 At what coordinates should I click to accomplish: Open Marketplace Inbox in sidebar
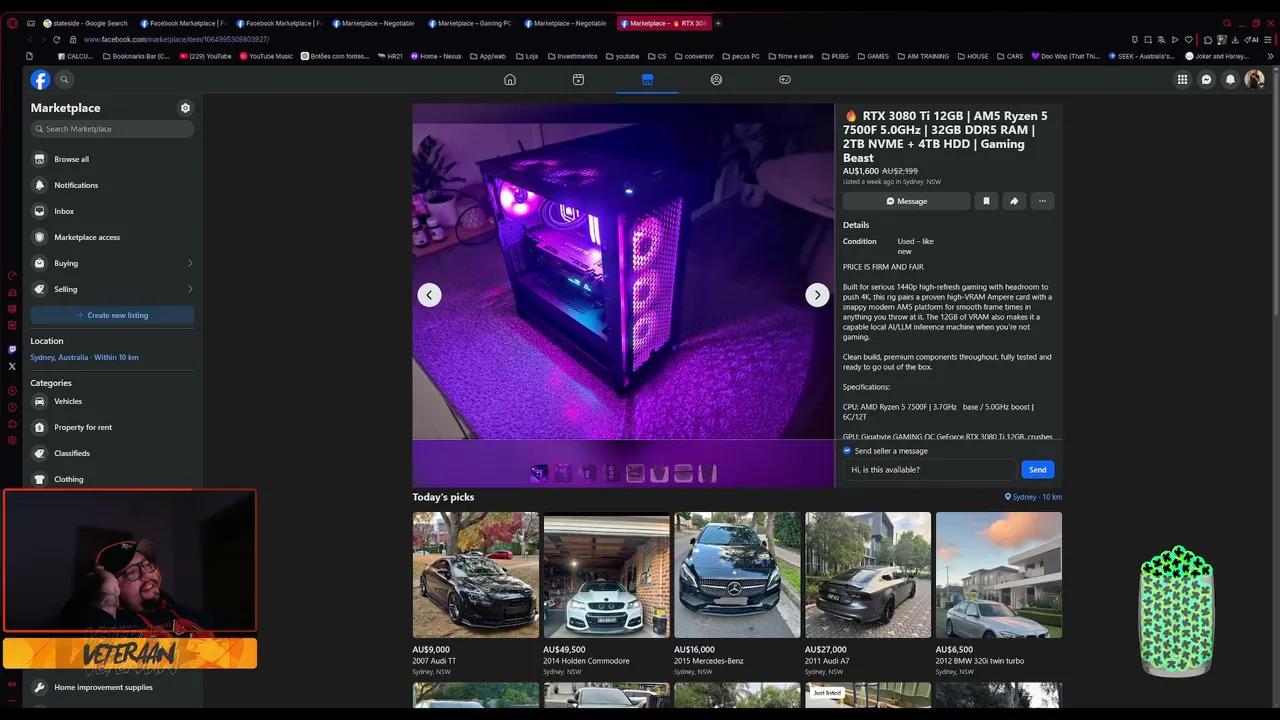click(112, 211)
